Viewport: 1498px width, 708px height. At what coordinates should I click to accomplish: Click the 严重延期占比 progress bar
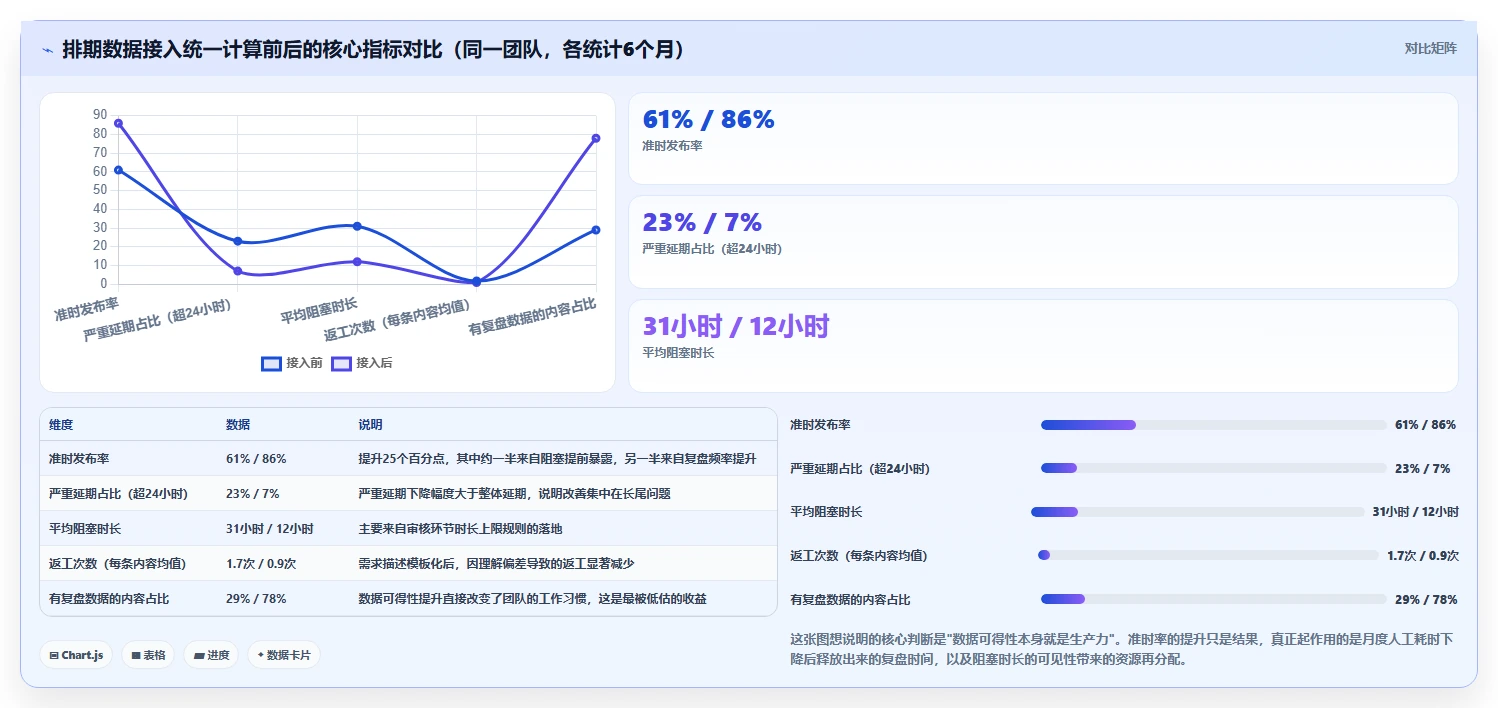click(x=1214, y=468)
